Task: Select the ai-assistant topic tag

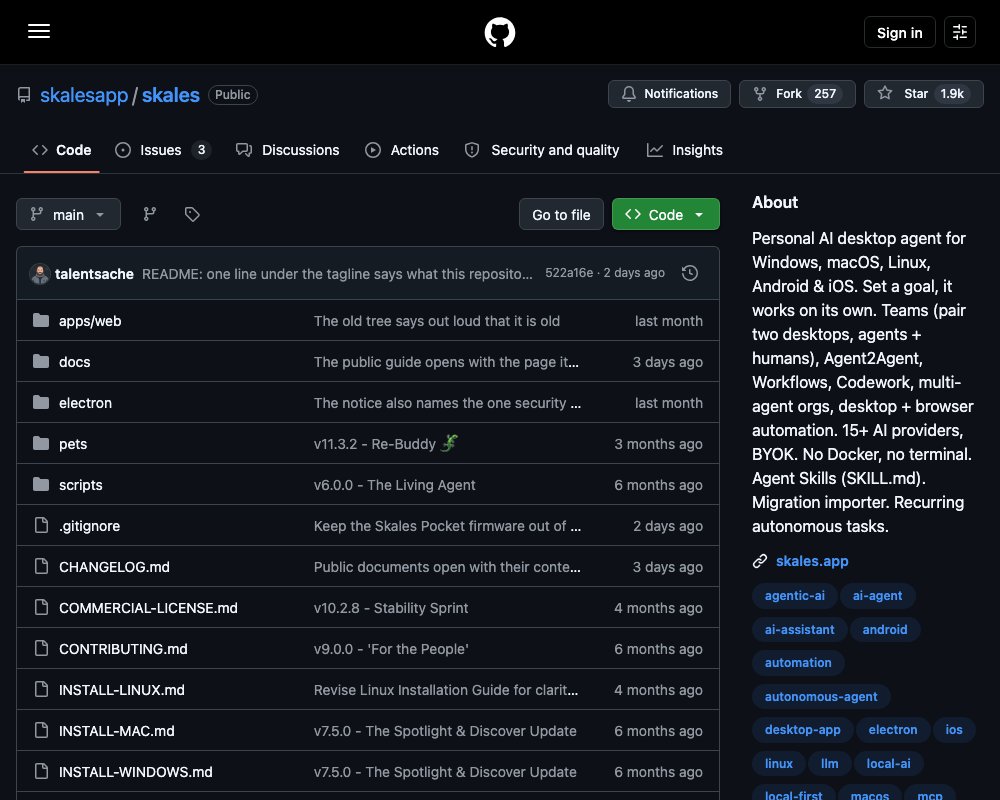Action: click(x=799, y=629)
